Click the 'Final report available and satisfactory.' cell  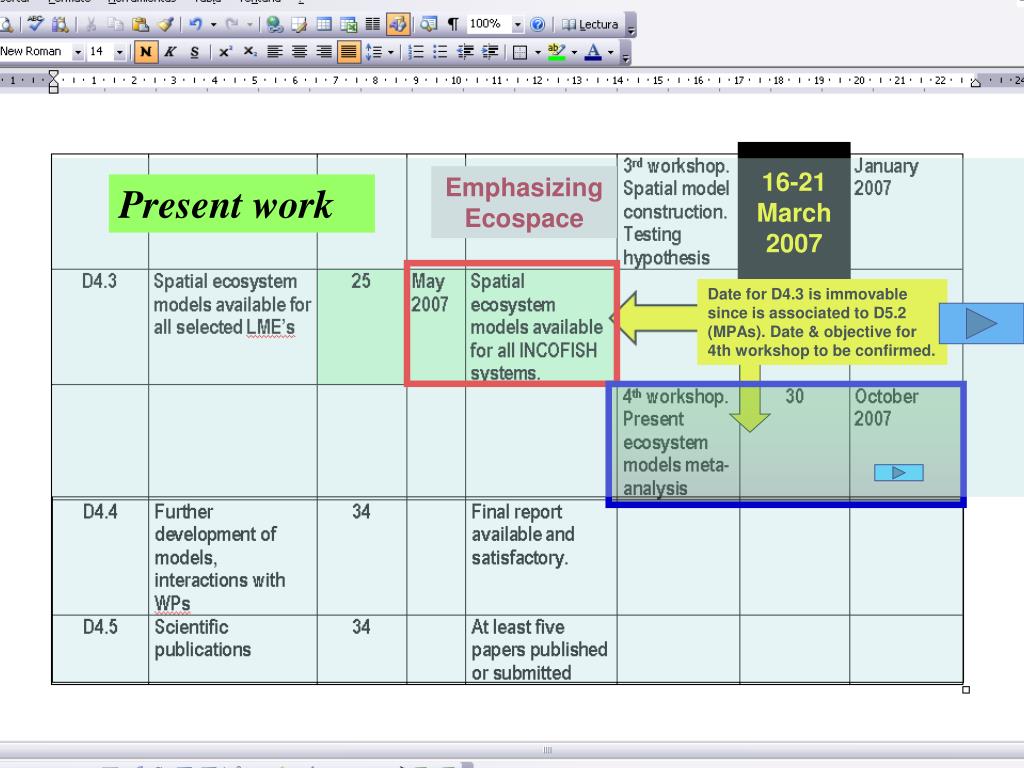[x=541, y=556]
